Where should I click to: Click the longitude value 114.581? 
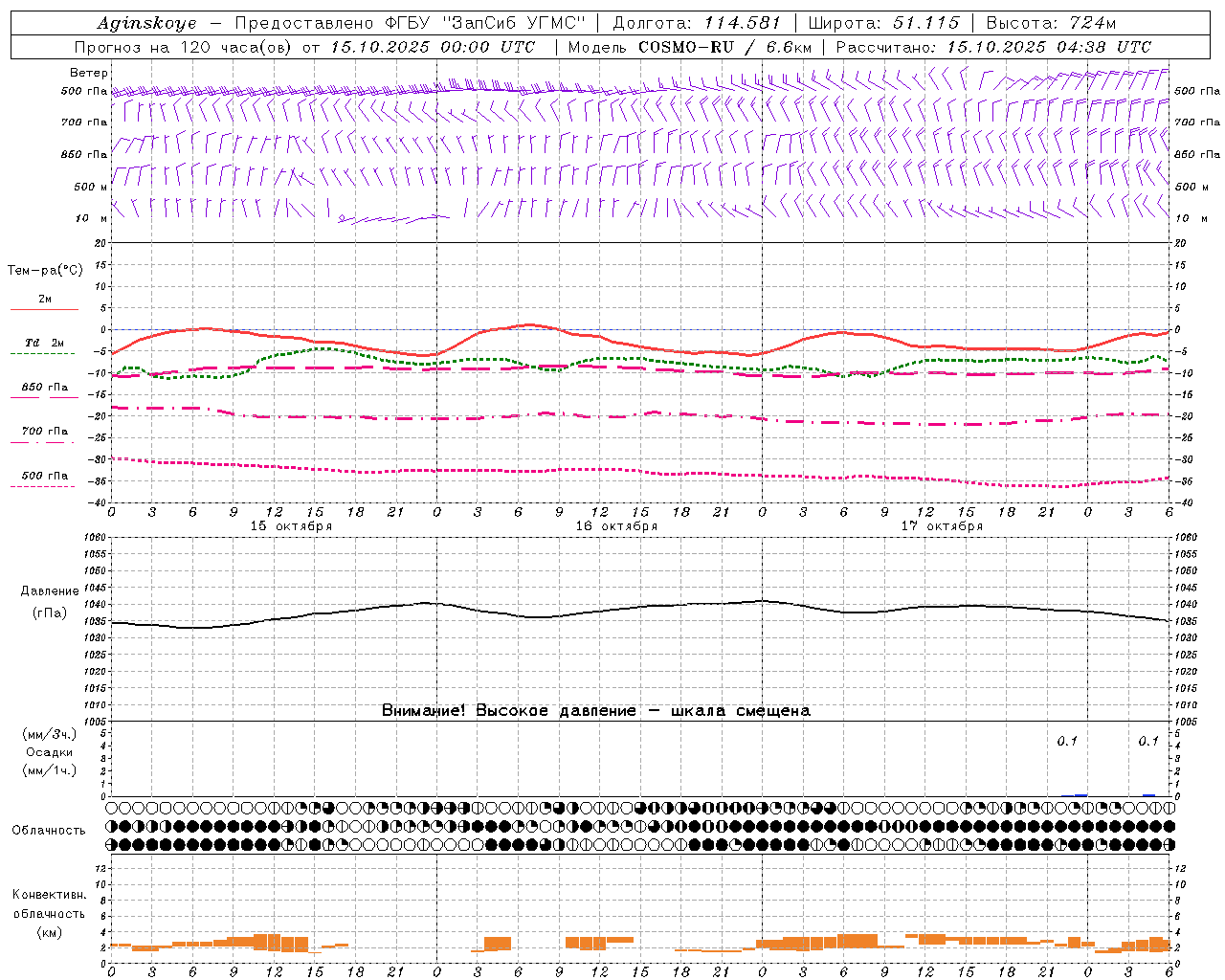coord(742,23)
